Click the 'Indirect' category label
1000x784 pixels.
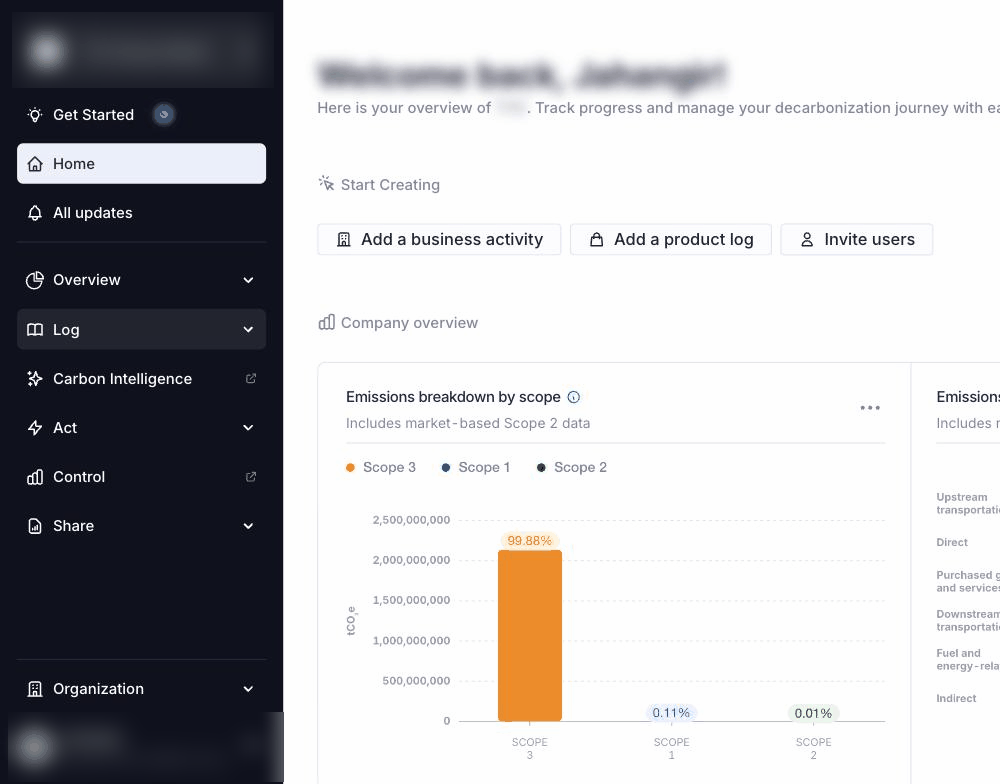click(x=956, y=699)
